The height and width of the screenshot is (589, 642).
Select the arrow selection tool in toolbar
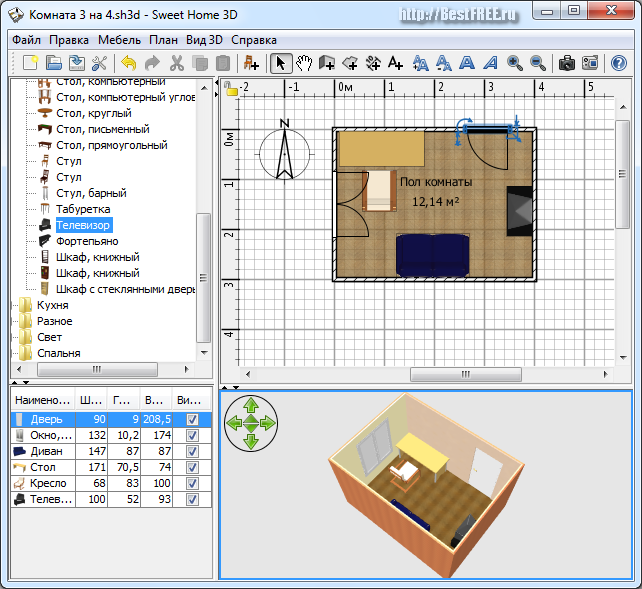click(281, 63)
